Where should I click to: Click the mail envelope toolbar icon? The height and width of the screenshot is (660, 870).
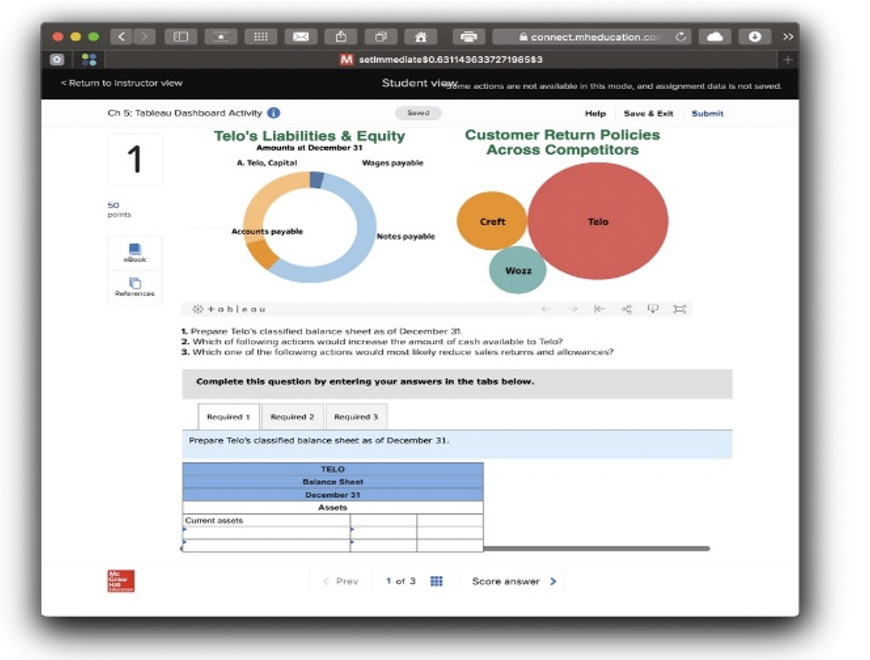[301, 37]
